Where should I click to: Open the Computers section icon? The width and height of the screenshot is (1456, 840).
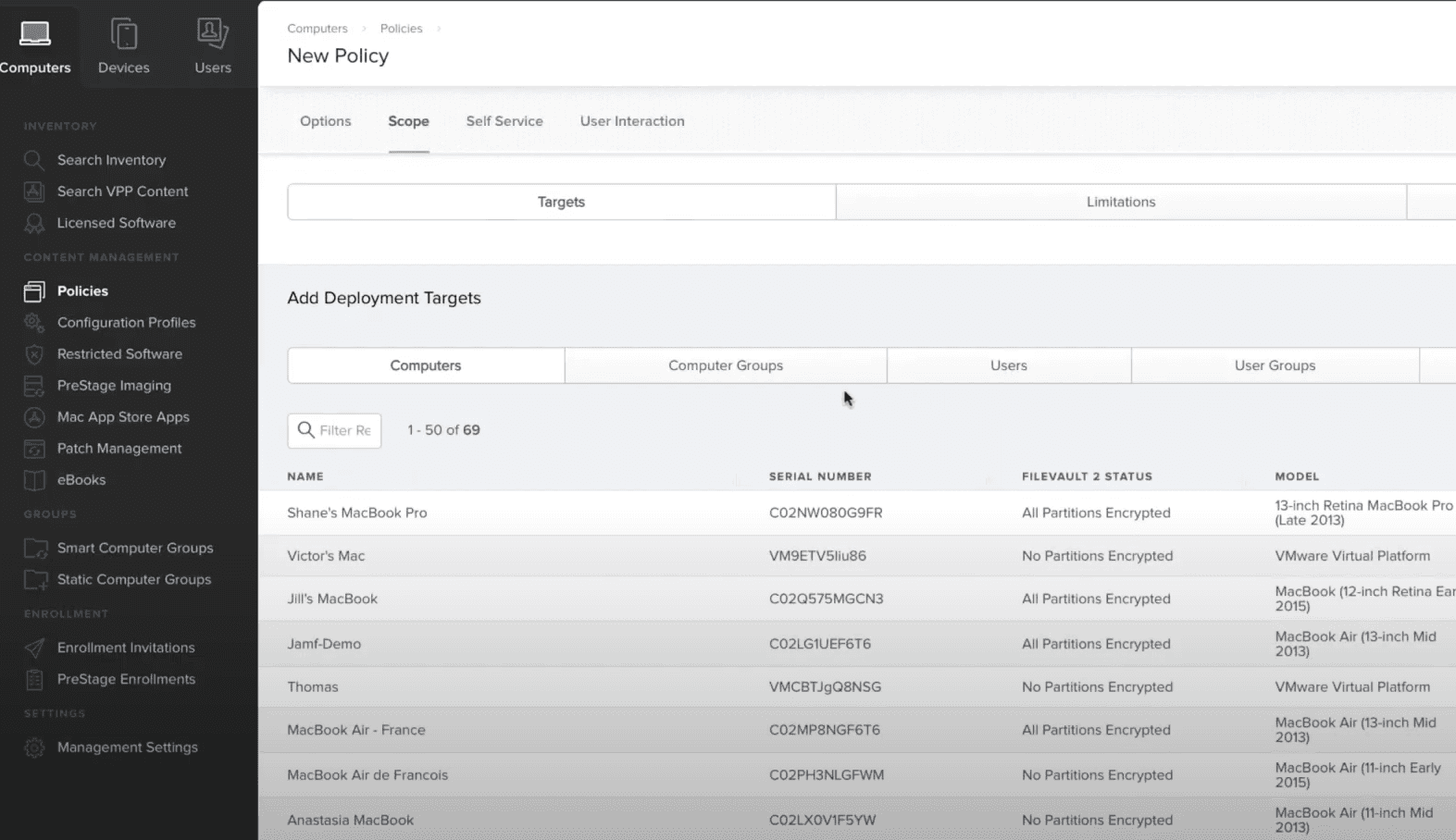point(35,33)
